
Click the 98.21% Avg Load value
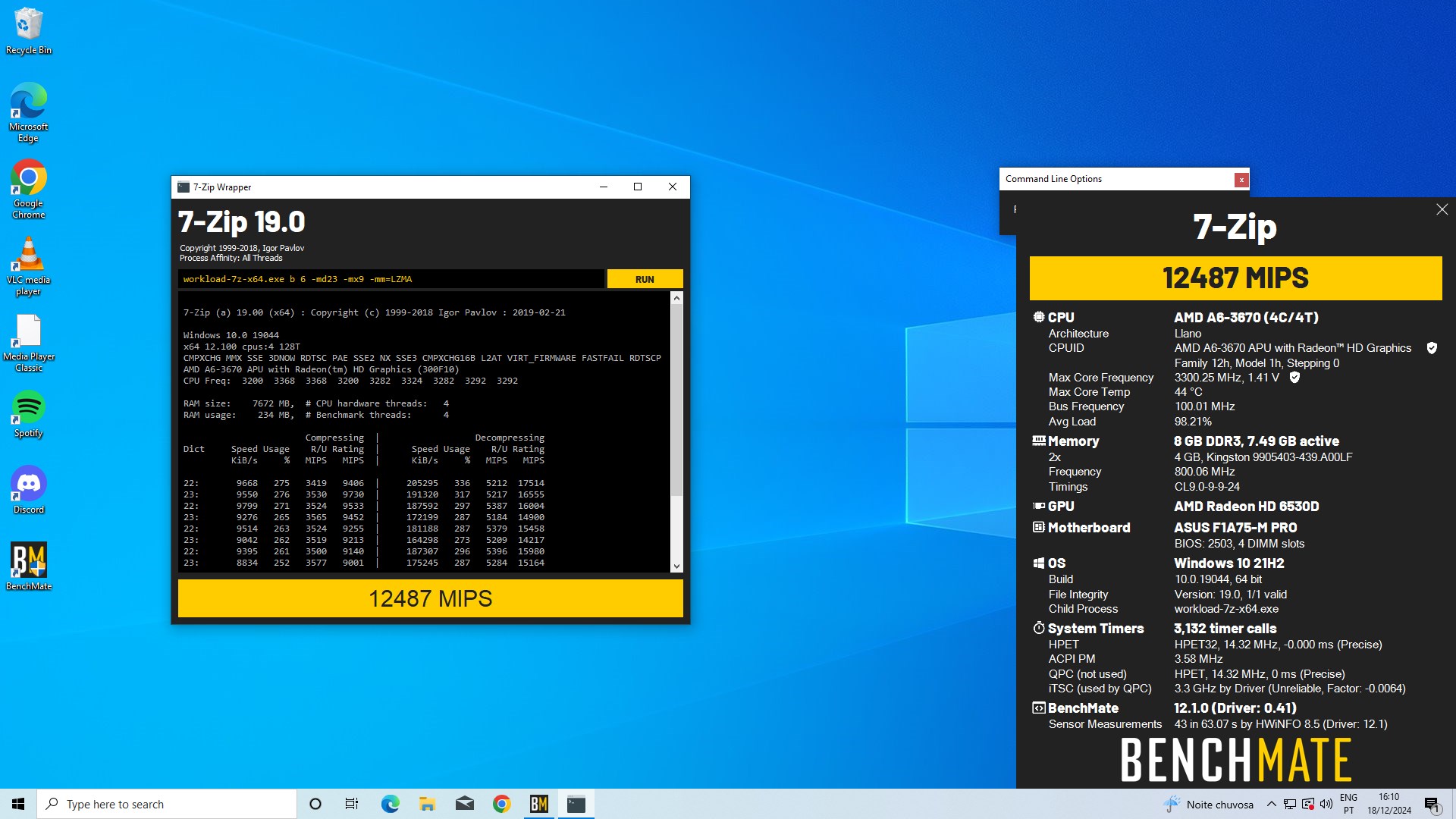coord(1193,421)
